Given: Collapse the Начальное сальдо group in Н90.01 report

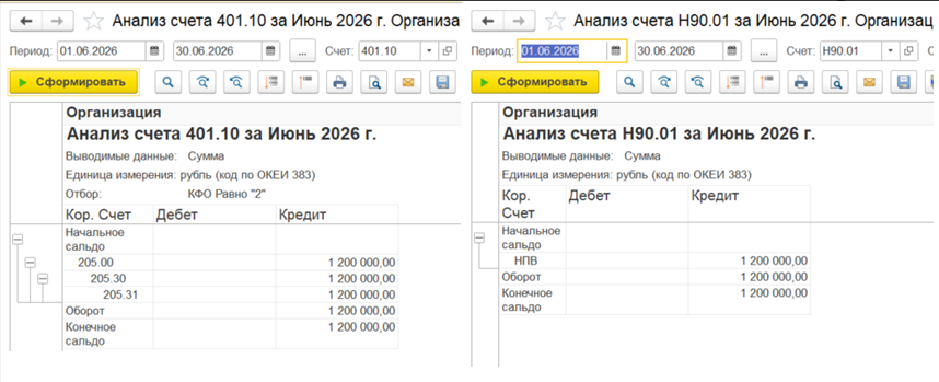Looking at the screenshot, I should click(479, 238).
